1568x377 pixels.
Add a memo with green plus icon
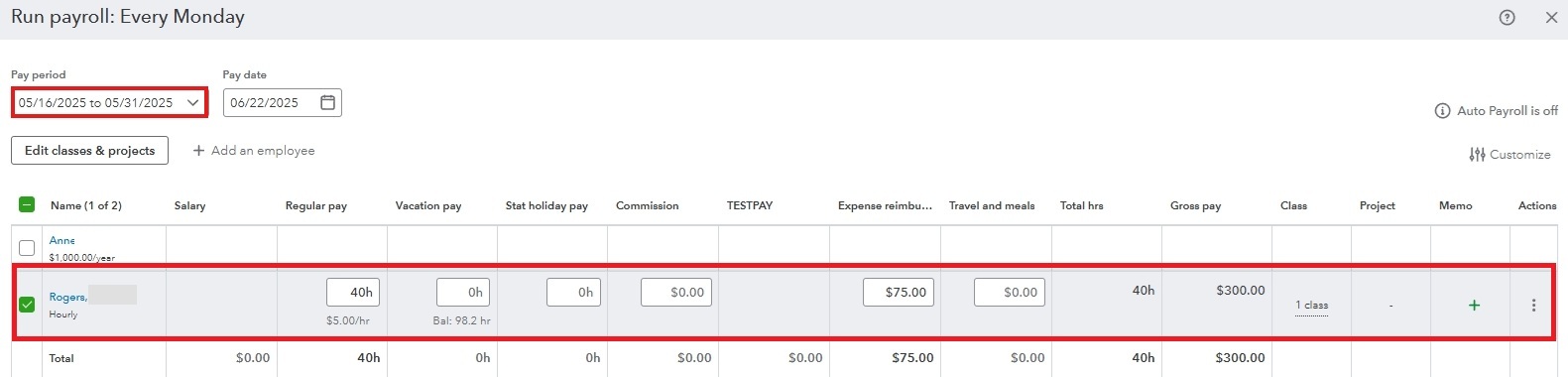(x=1474, y=305)
